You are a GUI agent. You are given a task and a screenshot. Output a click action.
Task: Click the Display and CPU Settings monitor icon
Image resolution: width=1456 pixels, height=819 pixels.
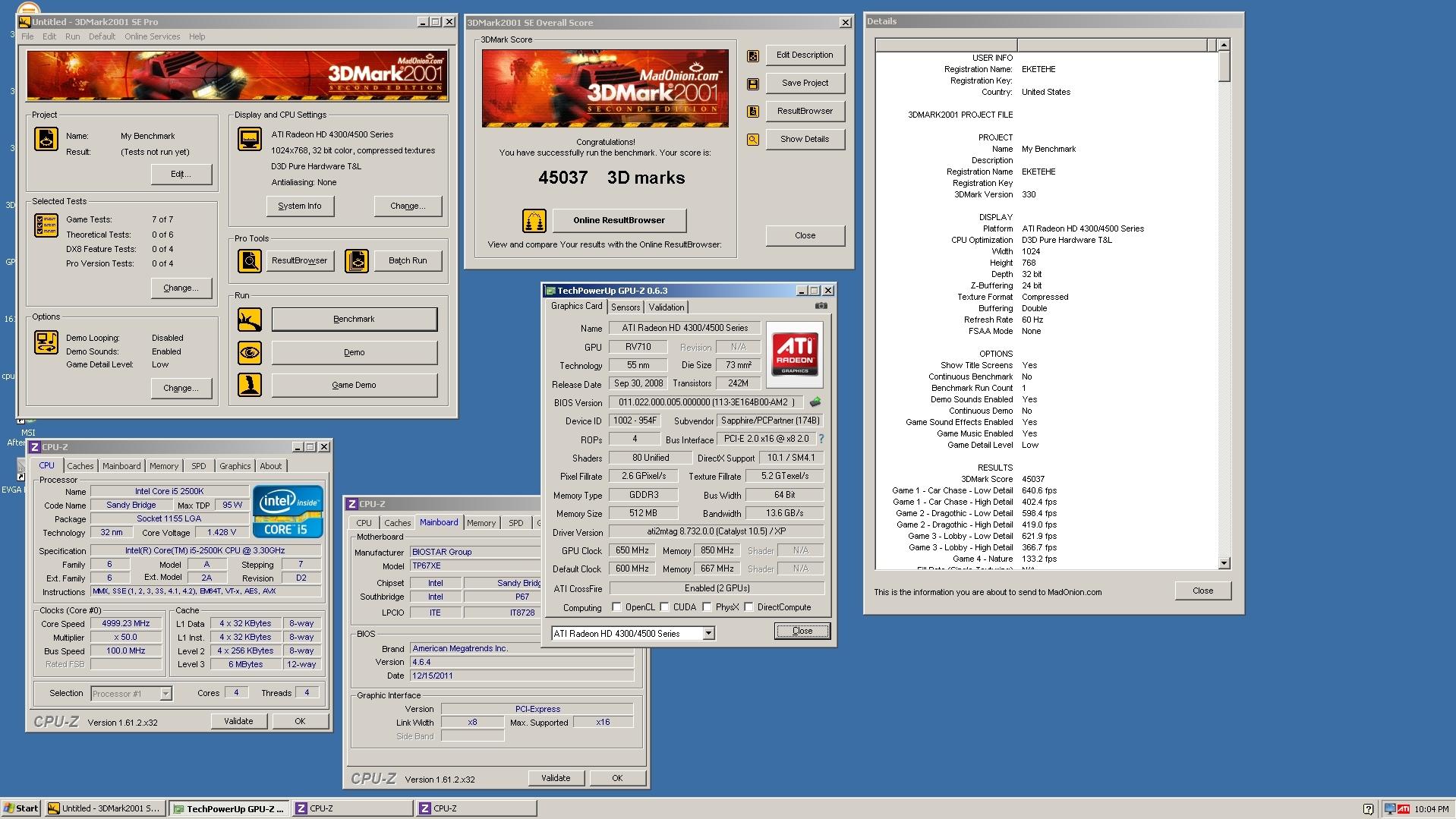(250, 139)
